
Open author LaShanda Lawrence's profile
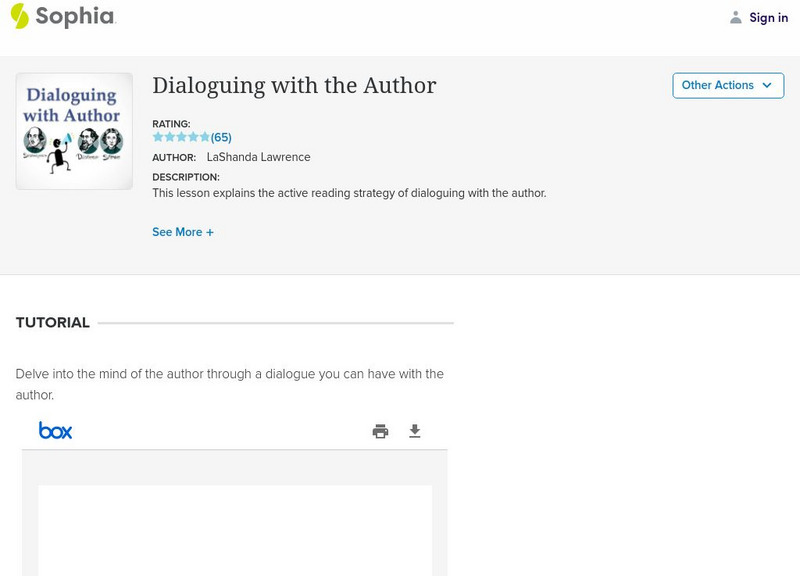pyautogui.click(x=258, y=157)
